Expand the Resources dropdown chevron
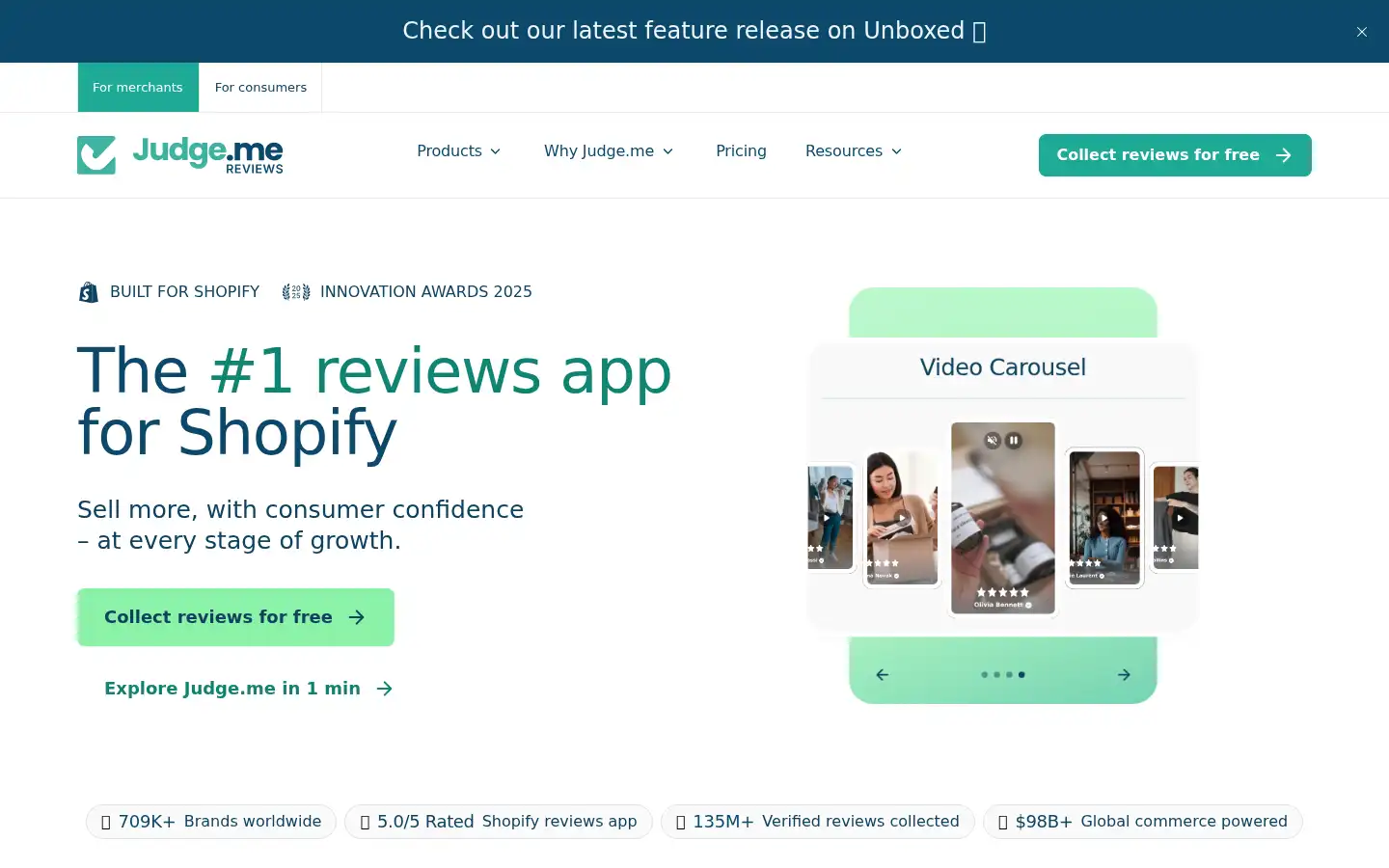 pyautogui.click(x=896, y=151)
